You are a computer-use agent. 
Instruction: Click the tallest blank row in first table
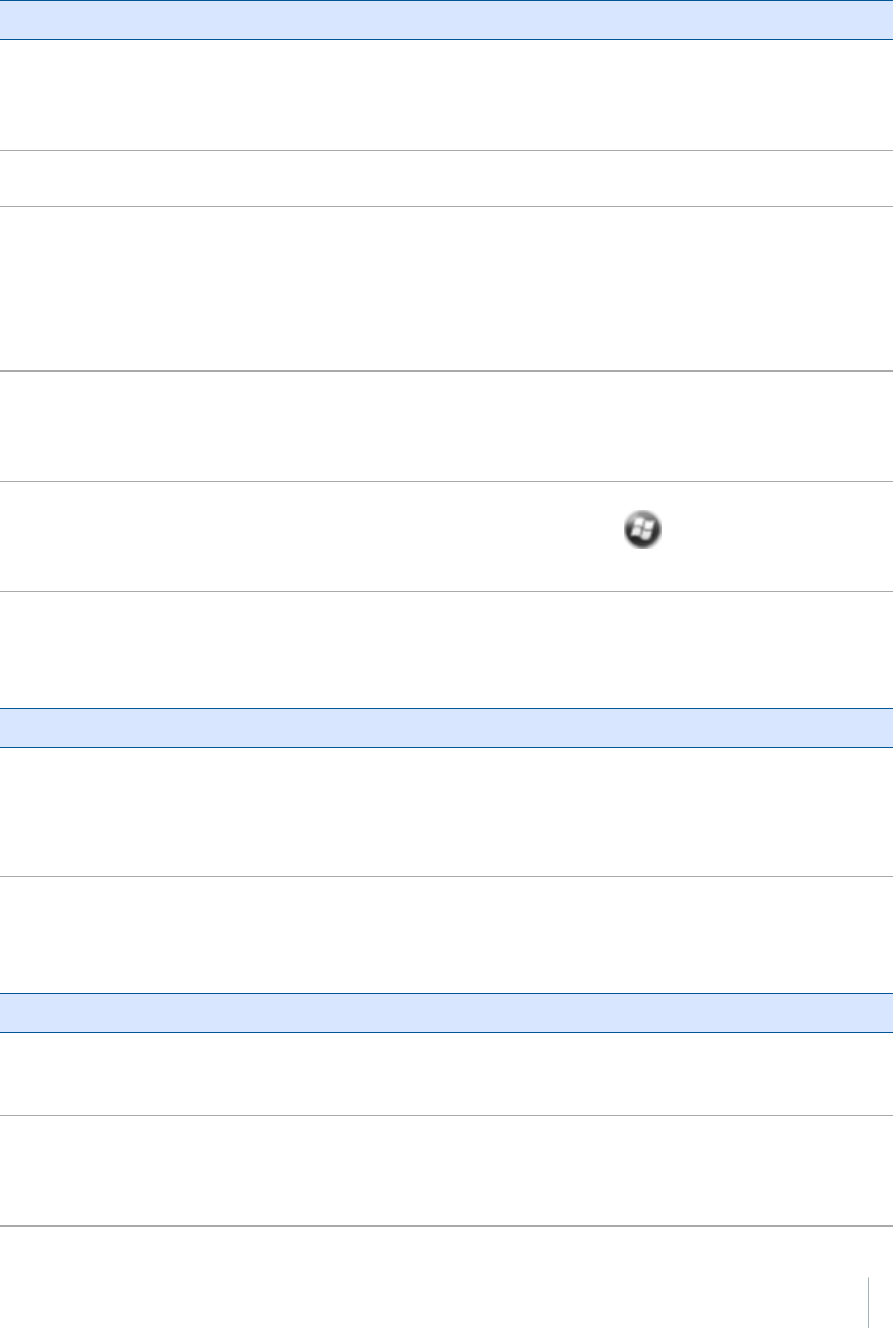[x=446, y=289]
